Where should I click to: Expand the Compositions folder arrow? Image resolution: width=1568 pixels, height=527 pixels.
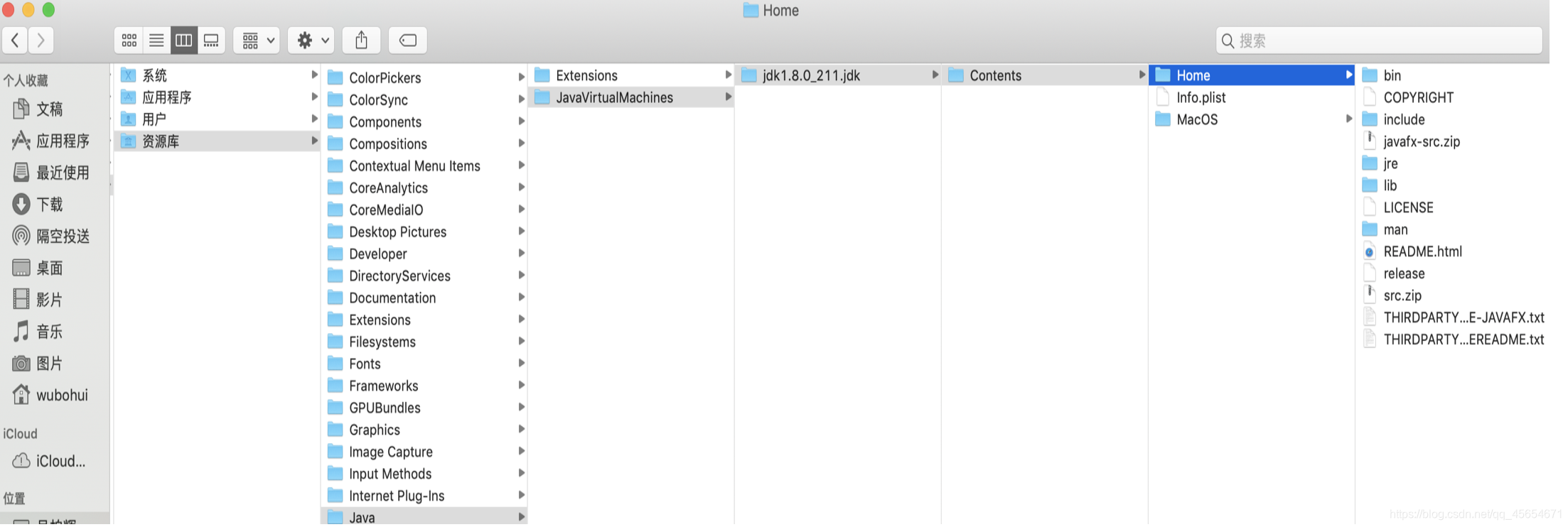tap(522, 144)
